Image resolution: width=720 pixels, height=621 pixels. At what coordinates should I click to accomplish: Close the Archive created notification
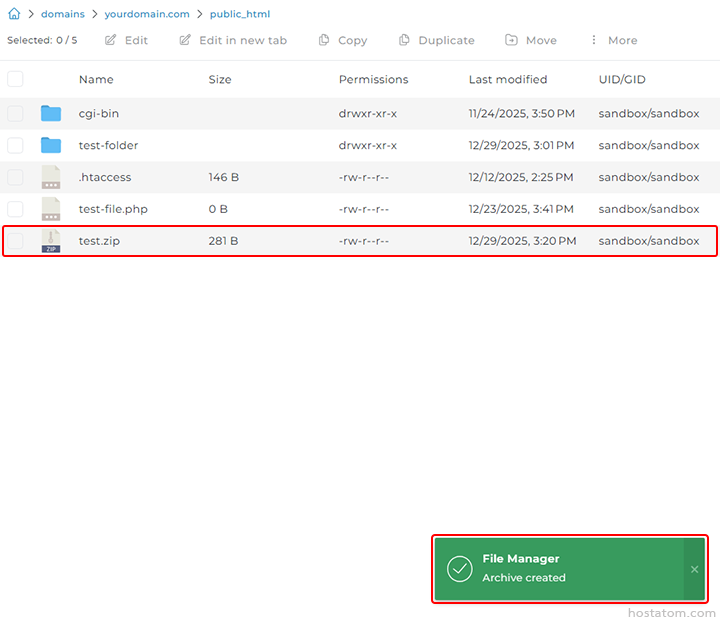pyautogui.click(x=694, y=569)
